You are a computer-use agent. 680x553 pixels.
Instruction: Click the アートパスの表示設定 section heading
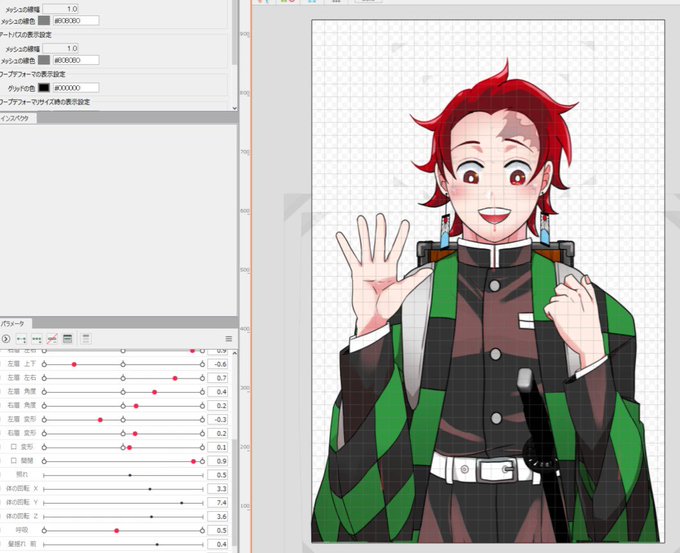pos(26,35)
